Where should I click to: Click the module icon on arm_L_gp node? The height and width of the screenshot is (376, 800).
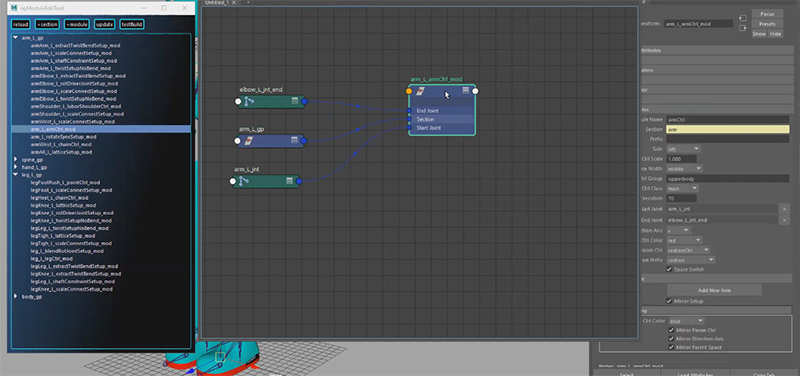coord(249,141)
